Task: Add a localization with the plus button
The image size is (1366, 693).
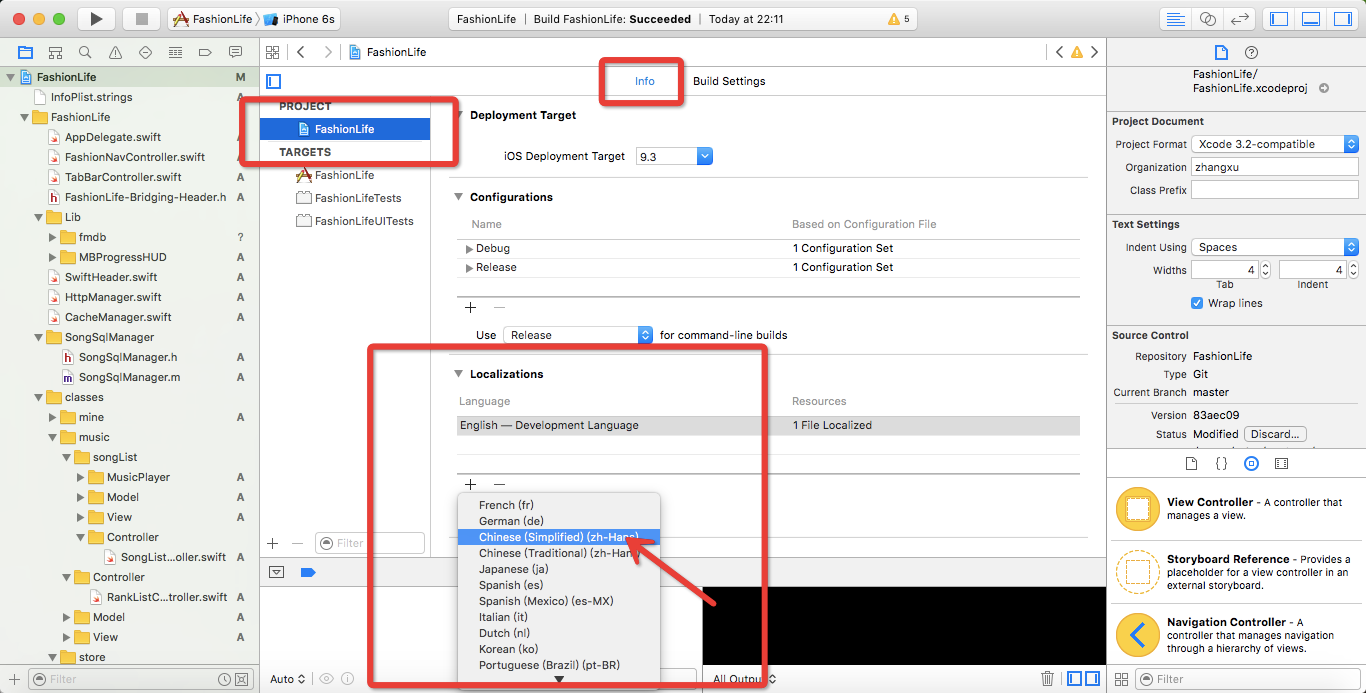Action: click(x=470, y=484)
